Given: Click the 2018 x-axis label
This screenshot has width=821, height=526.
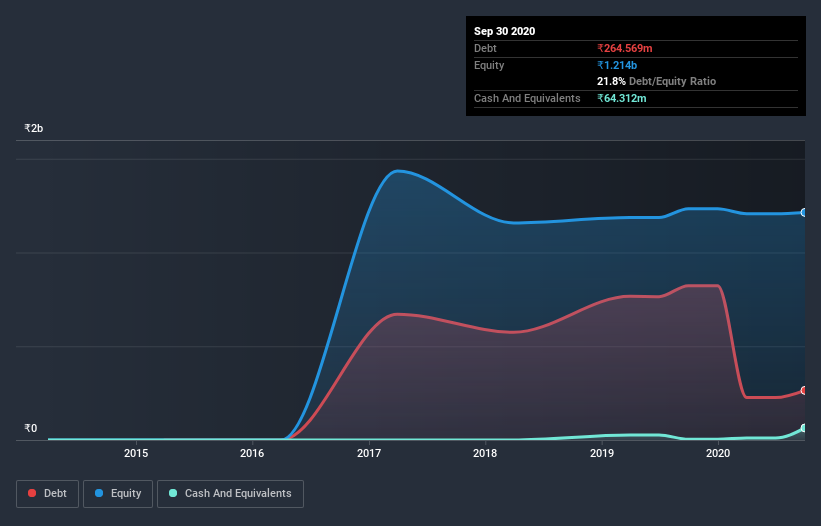Looking at the screenshot, I should click(x=485, y=453).
